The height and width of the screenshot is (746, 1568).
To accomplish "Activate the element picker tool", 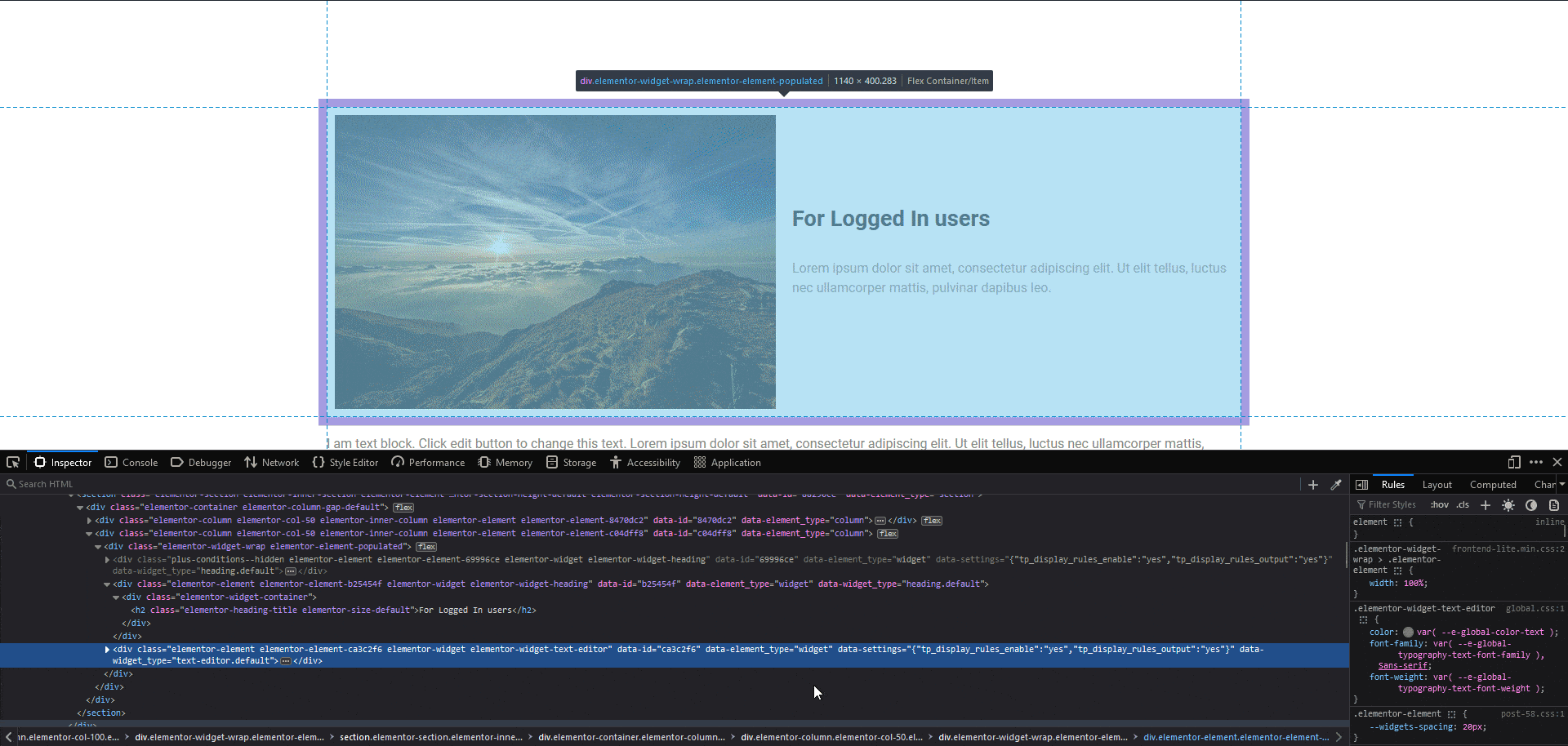I will 13,463.
